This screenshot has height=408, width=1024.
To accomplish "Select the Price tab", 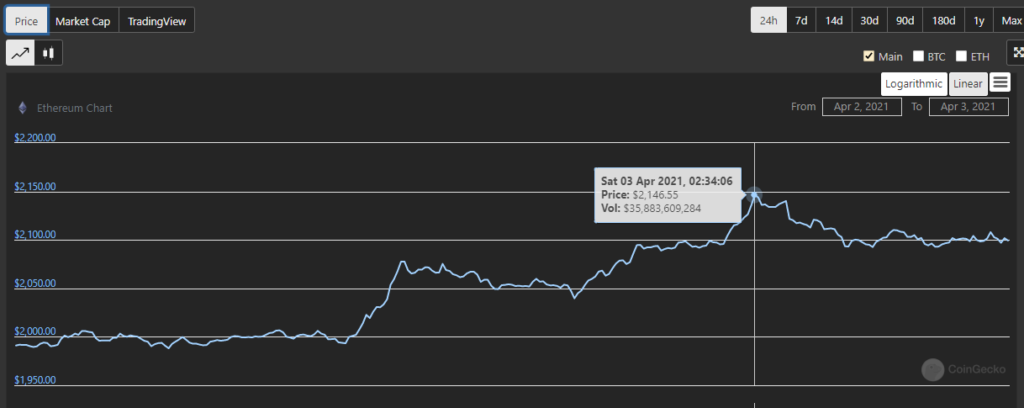I will (x=26, y=20).
